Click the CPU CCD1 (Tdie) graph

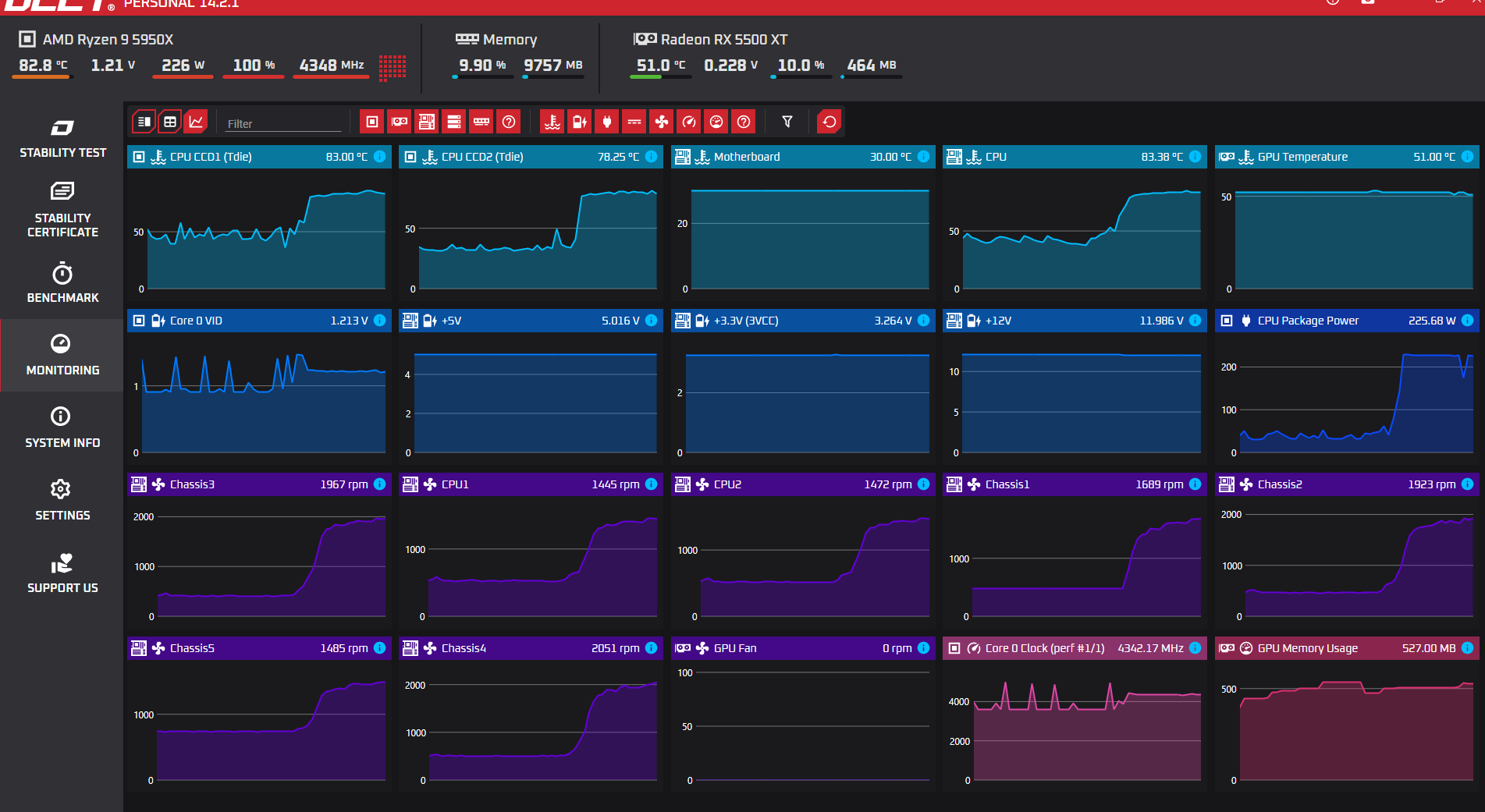point(259,234)
